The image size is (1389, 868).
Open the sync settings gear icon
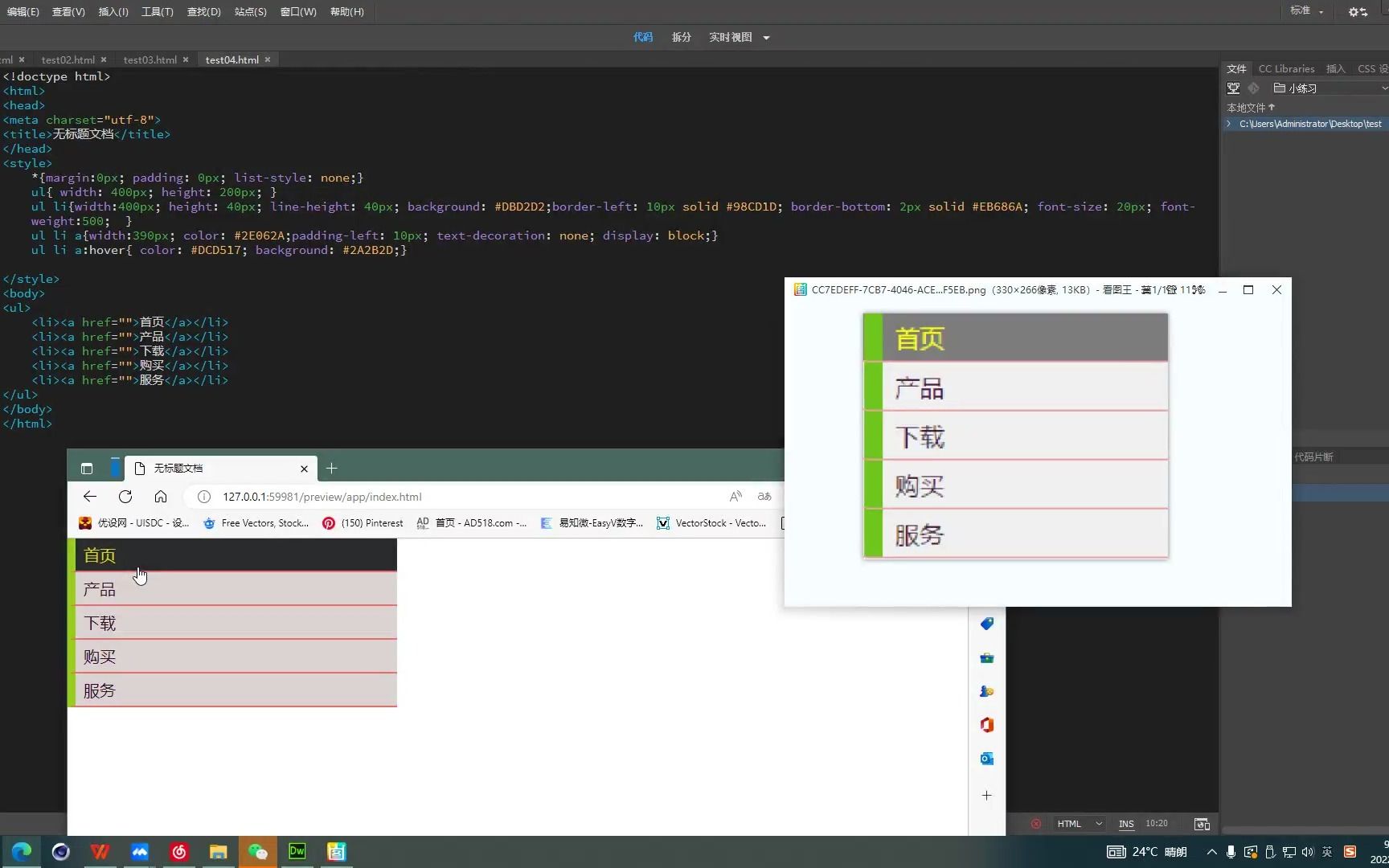pyautogui.click(x=1358, y=12)
